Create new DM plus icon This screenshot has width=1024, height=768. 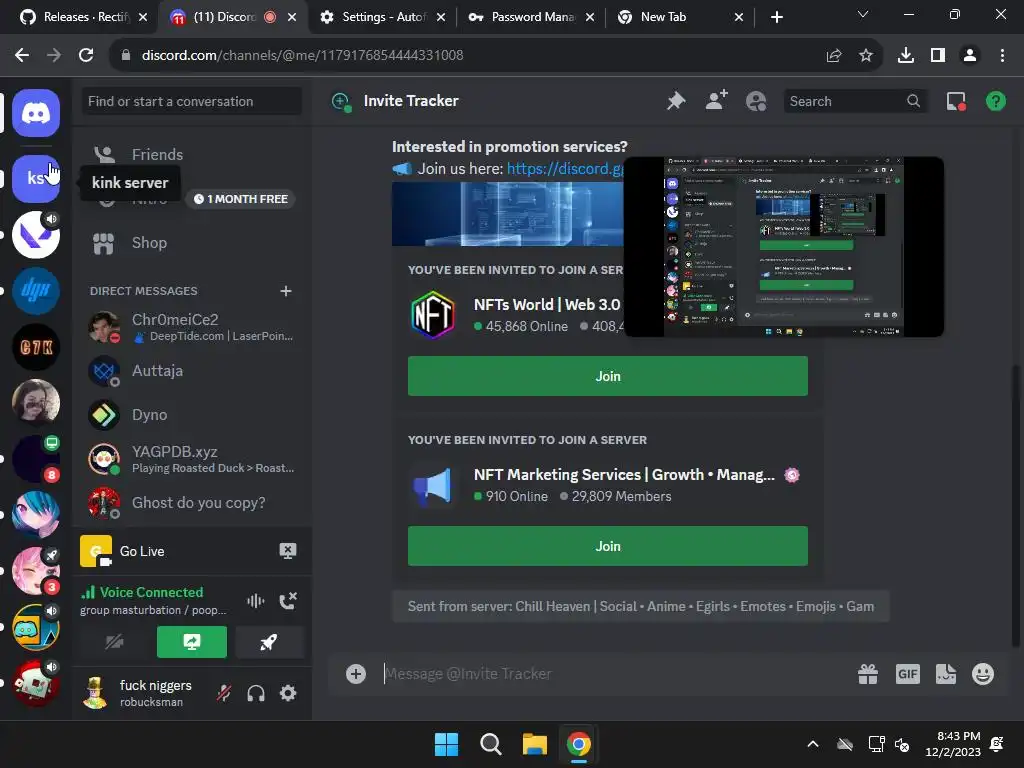(x=286, y=291)
